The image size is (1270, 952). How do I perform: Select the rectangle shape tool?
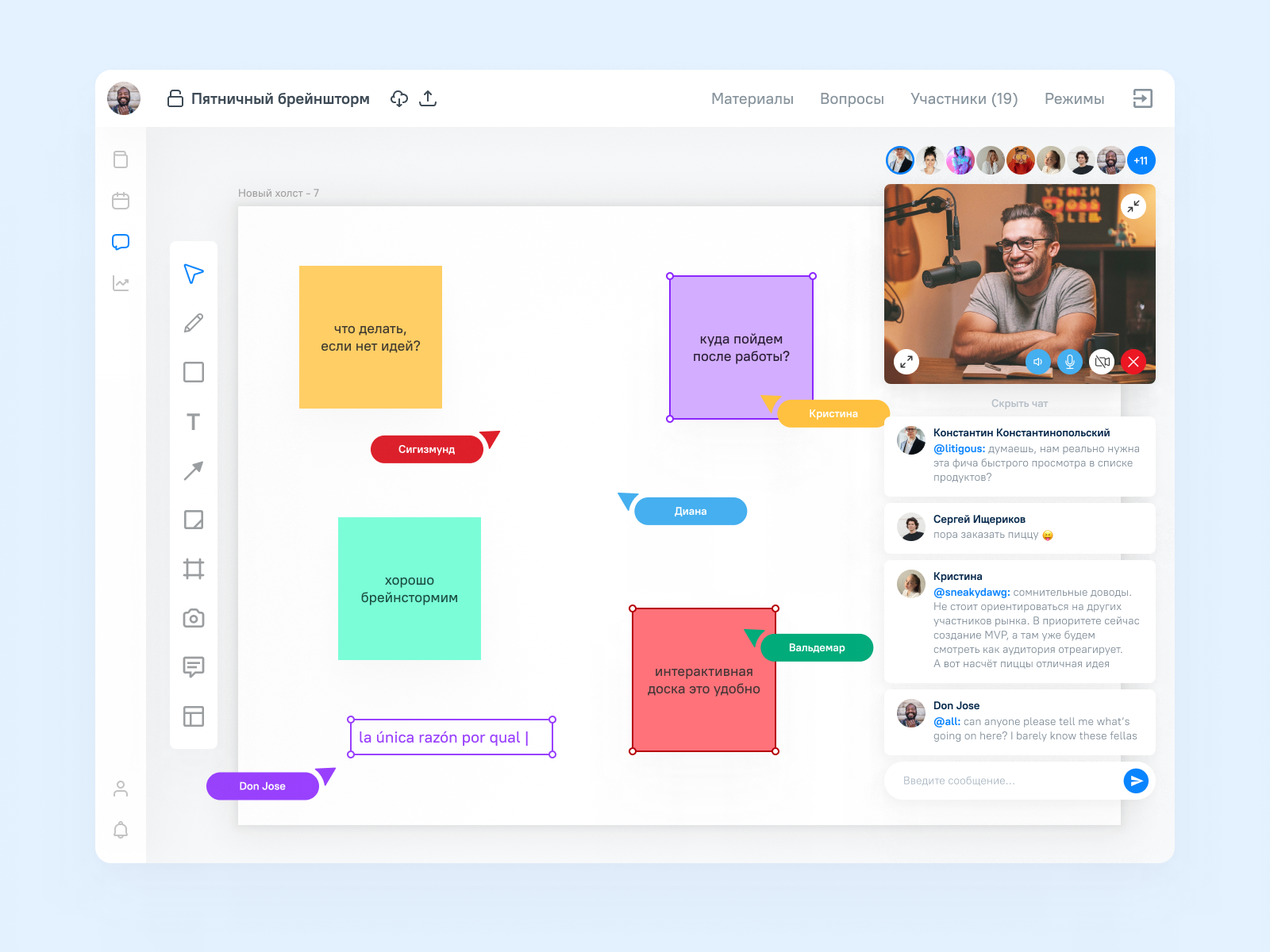194,372
